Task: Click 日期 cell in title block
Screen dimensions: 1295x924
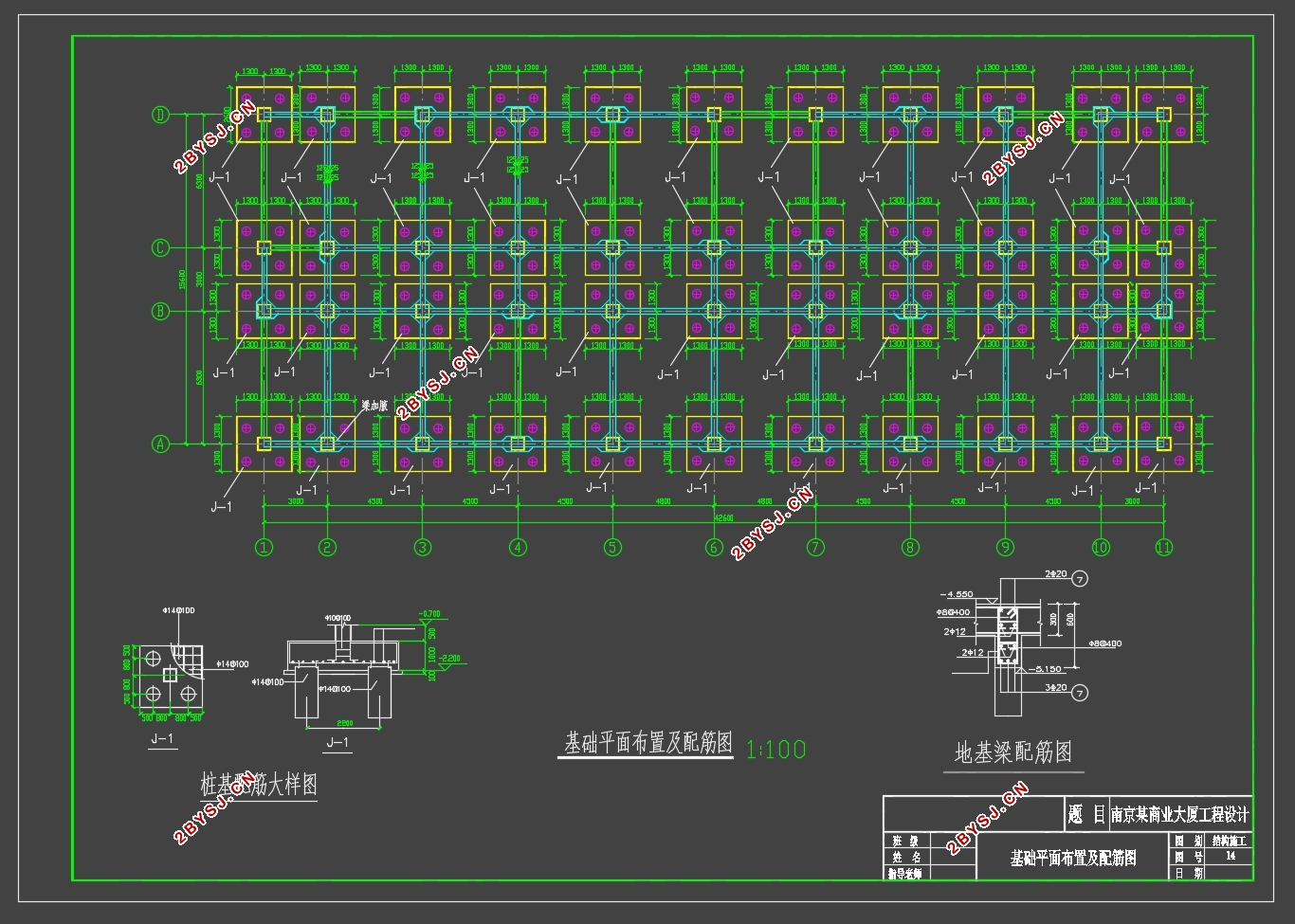Action: [x=1188, y=873]
